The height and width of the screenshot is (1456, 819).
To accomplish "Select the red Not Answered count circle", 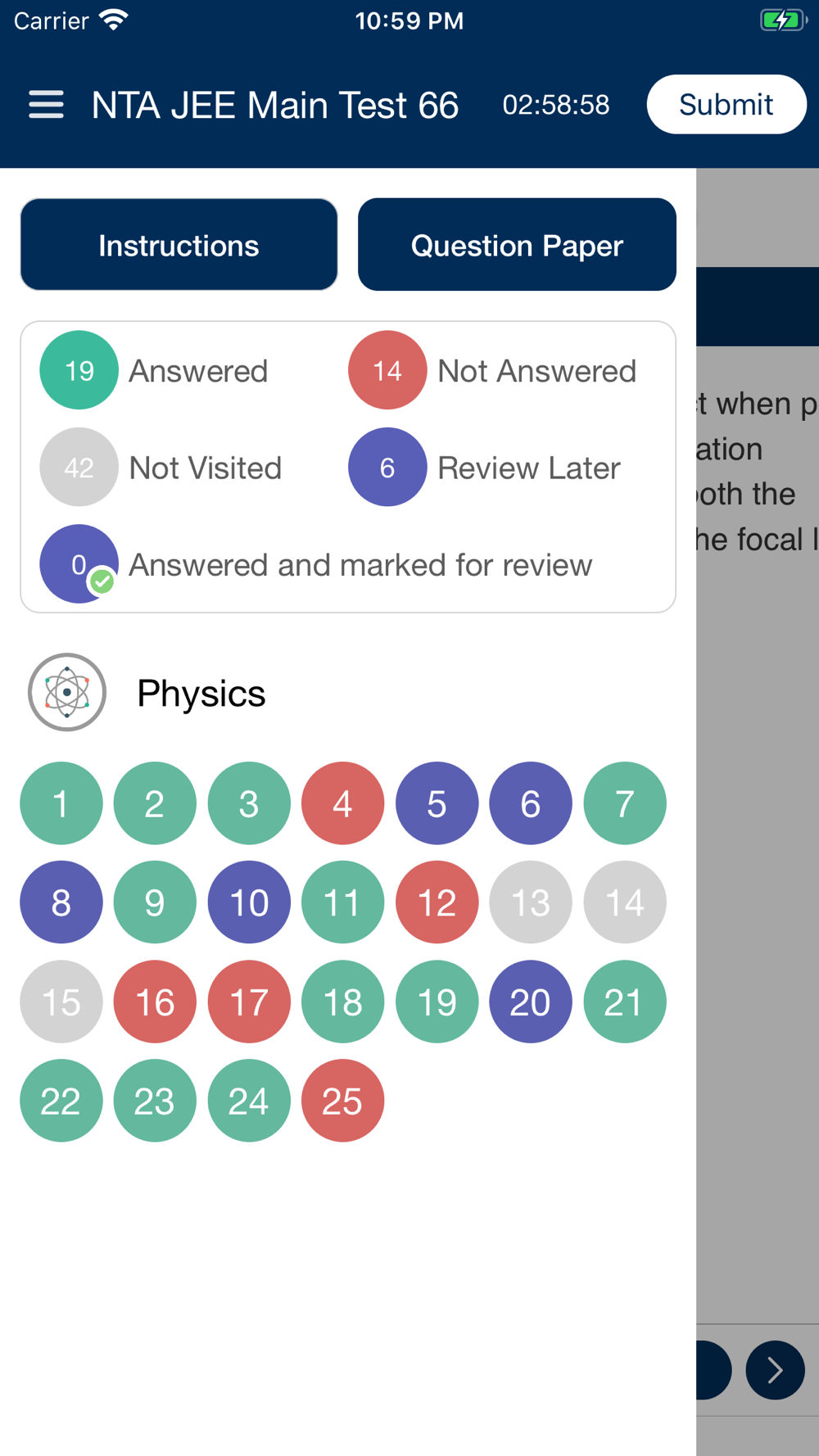I will coord(387,370).
